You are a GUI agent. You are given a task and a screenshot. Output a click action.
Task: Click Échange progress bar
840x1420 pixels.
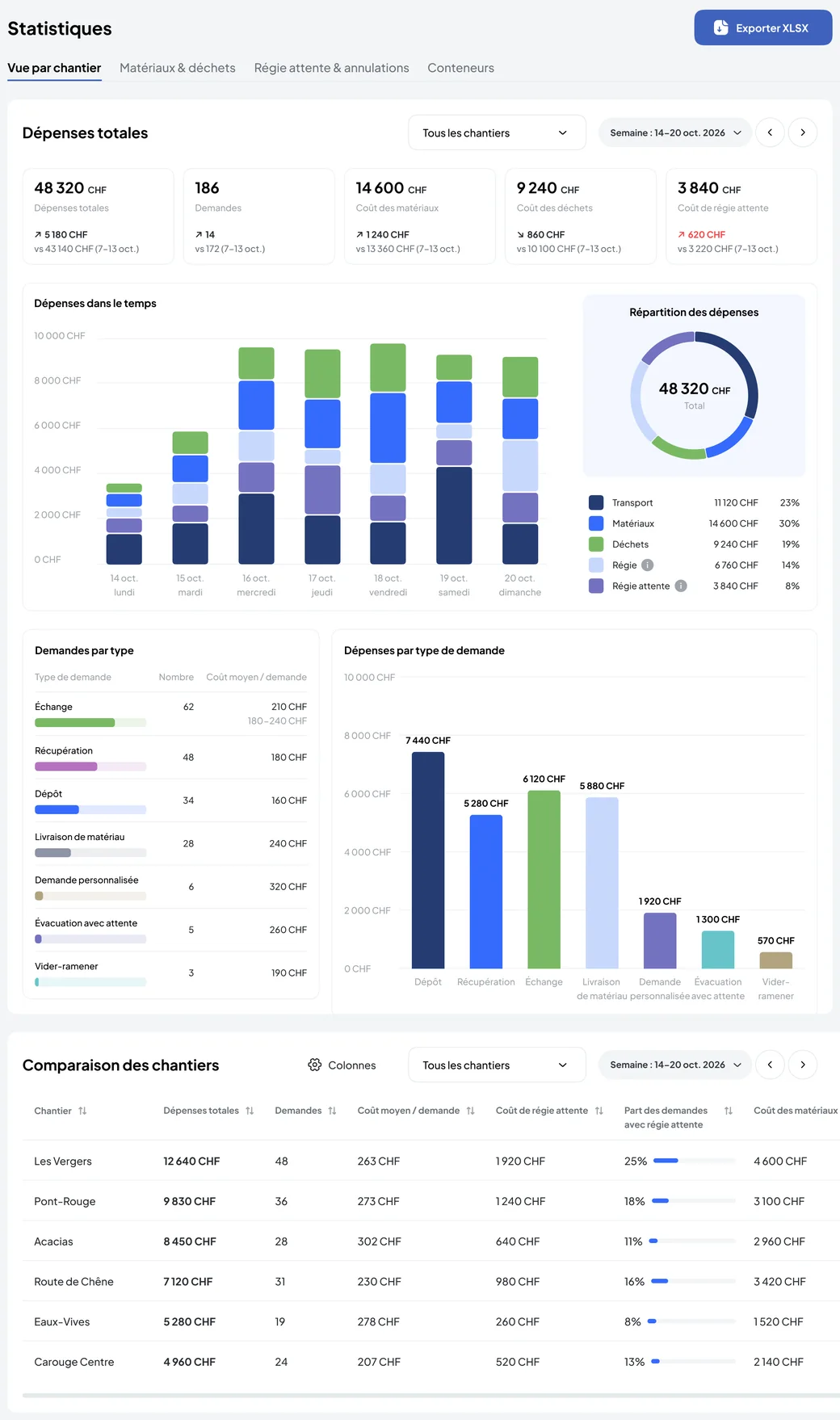[90, 723]
